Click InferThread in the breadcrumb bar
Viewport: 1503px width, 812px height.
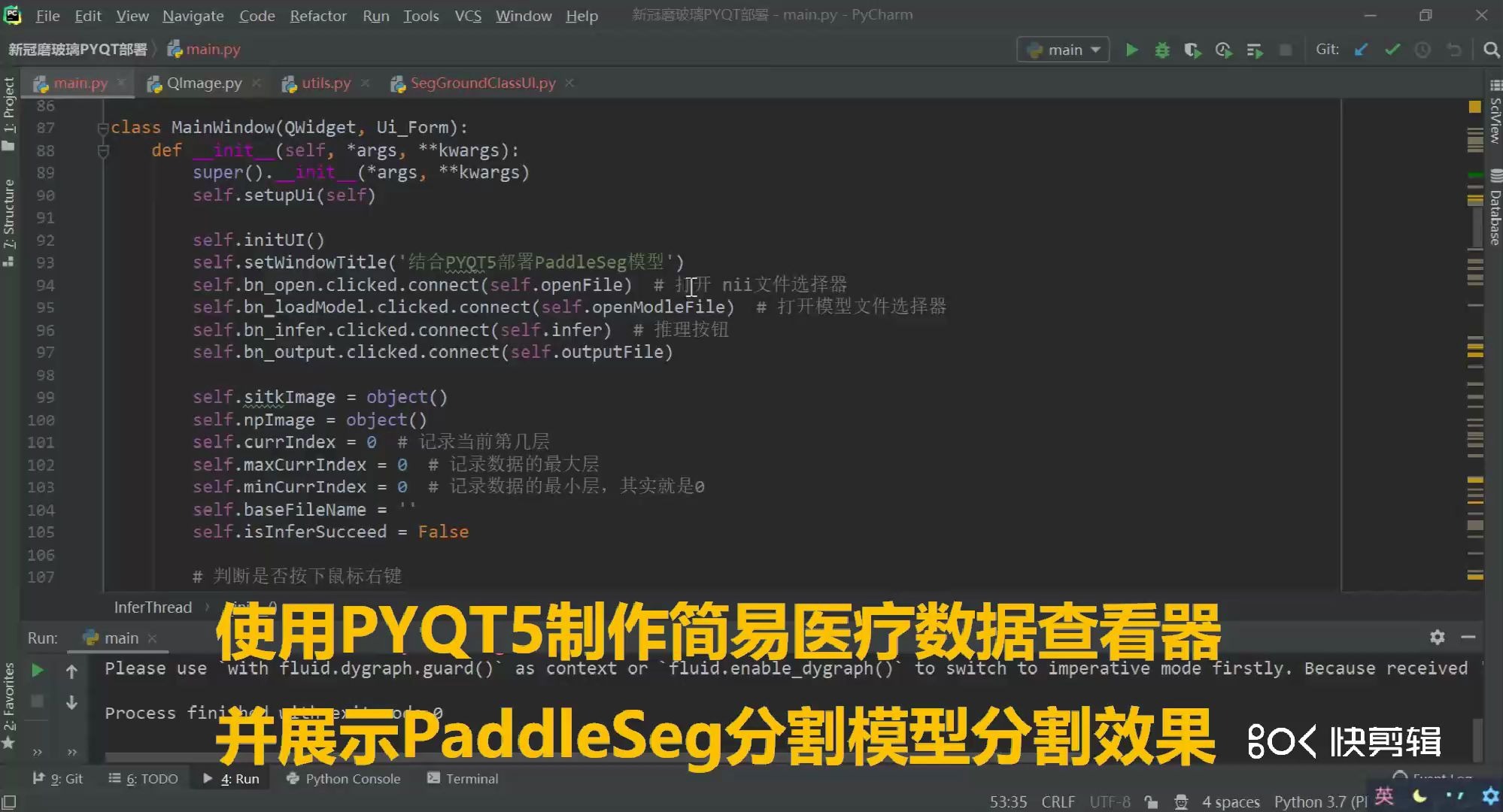153,607
